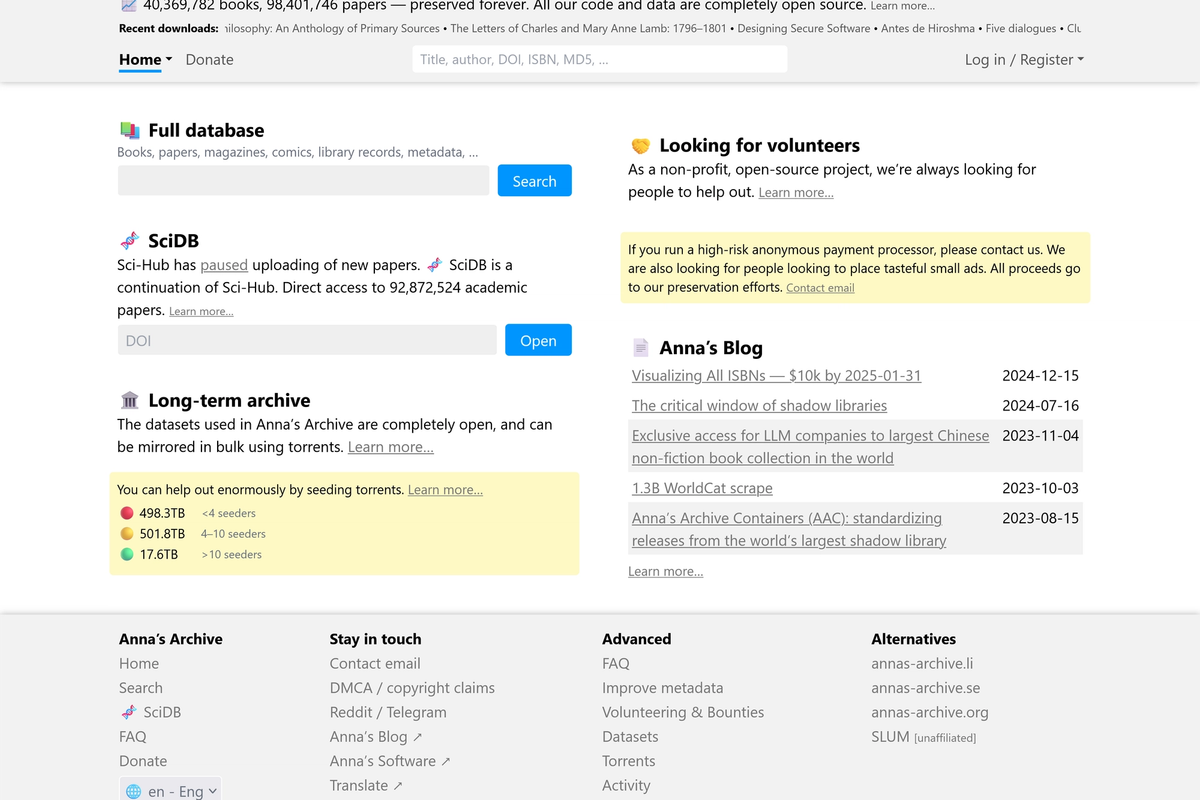
Task: Open blog post Visualizing All ISBNs
Action: point(777,376)
